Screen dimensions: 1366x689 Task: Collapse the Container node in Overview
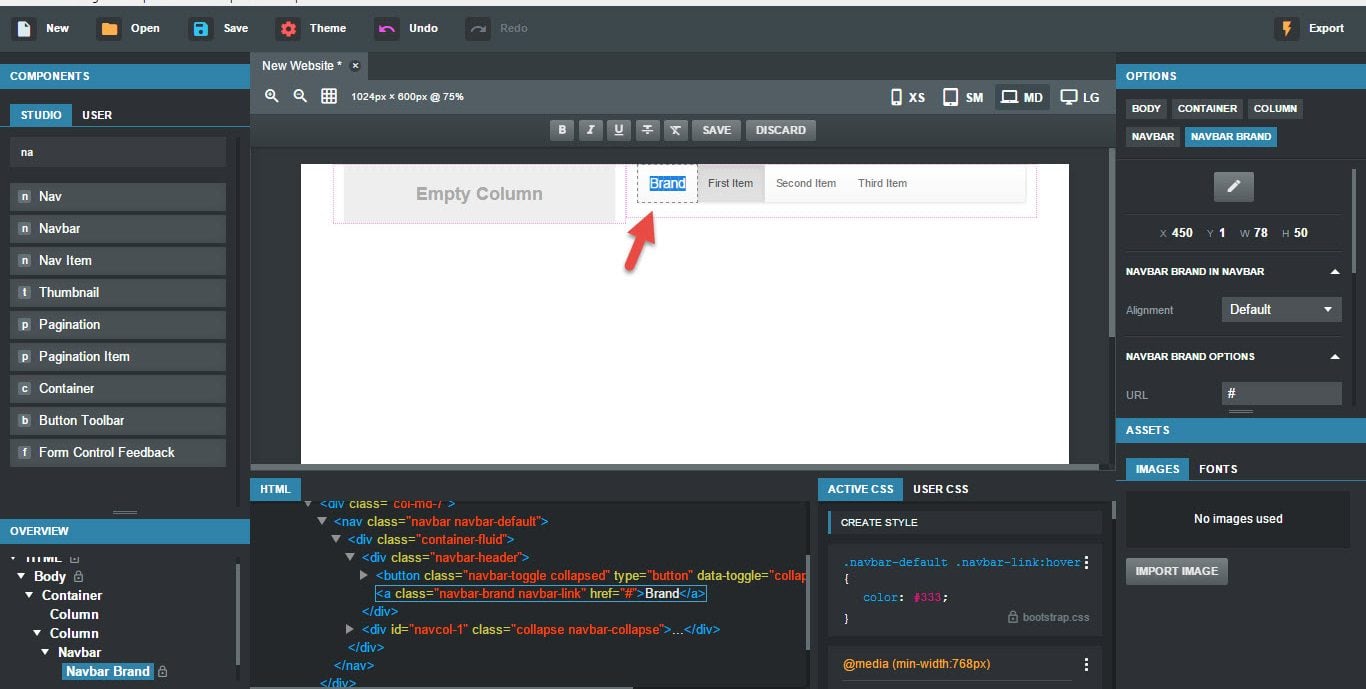point(30,595)
